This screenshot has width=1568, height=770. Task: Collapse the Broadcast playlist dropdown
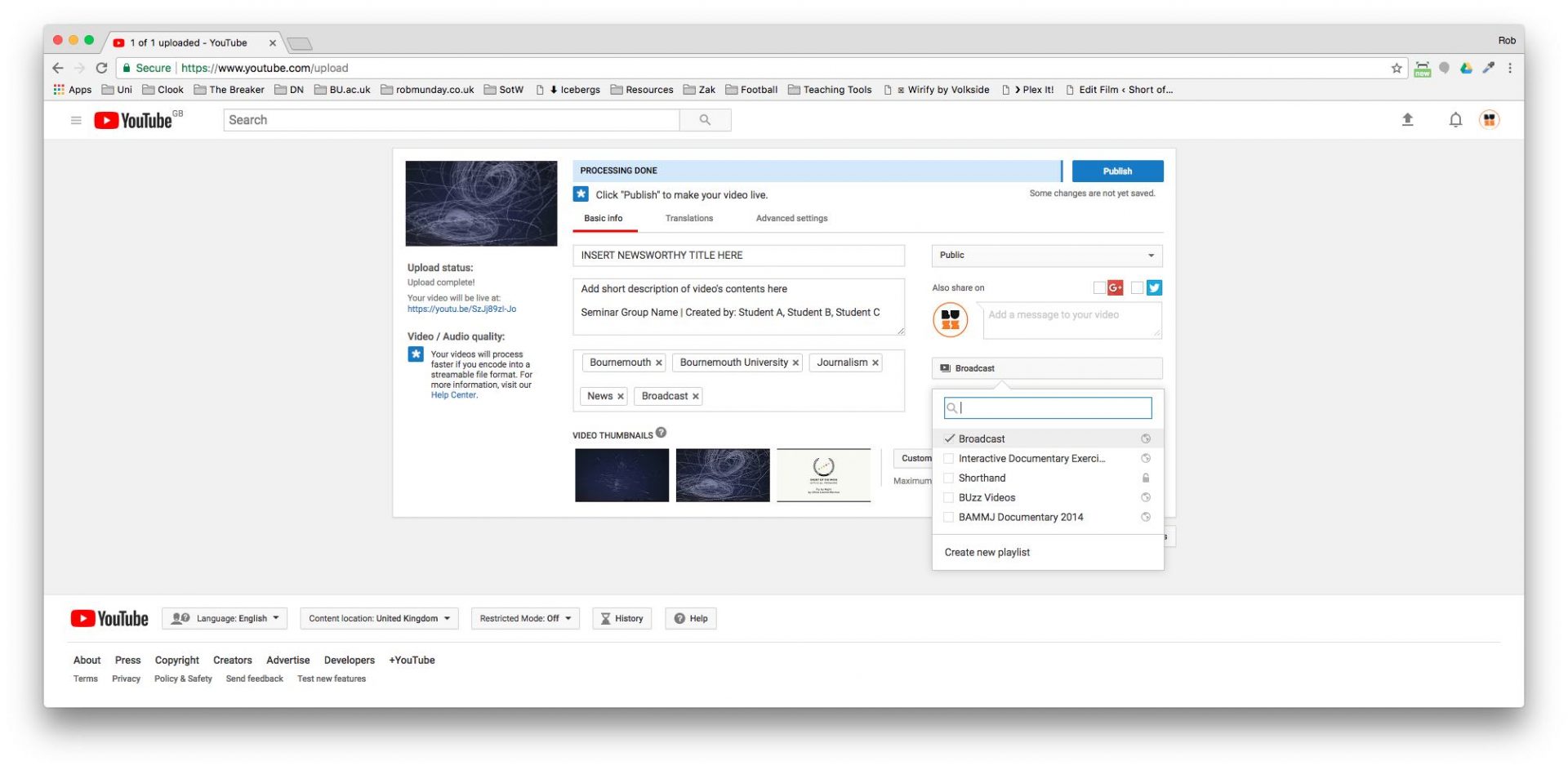1046,368
